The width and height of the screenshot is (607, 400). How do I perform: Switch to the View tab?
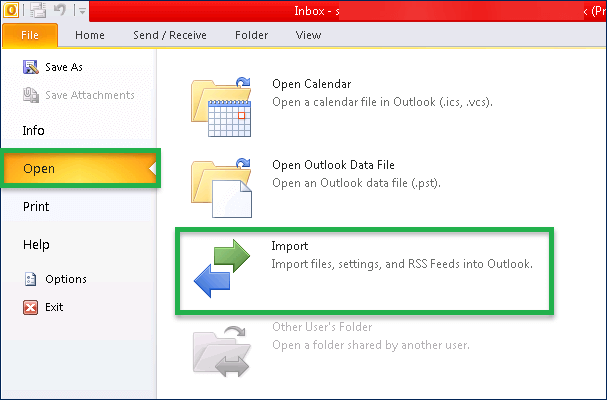308,35
